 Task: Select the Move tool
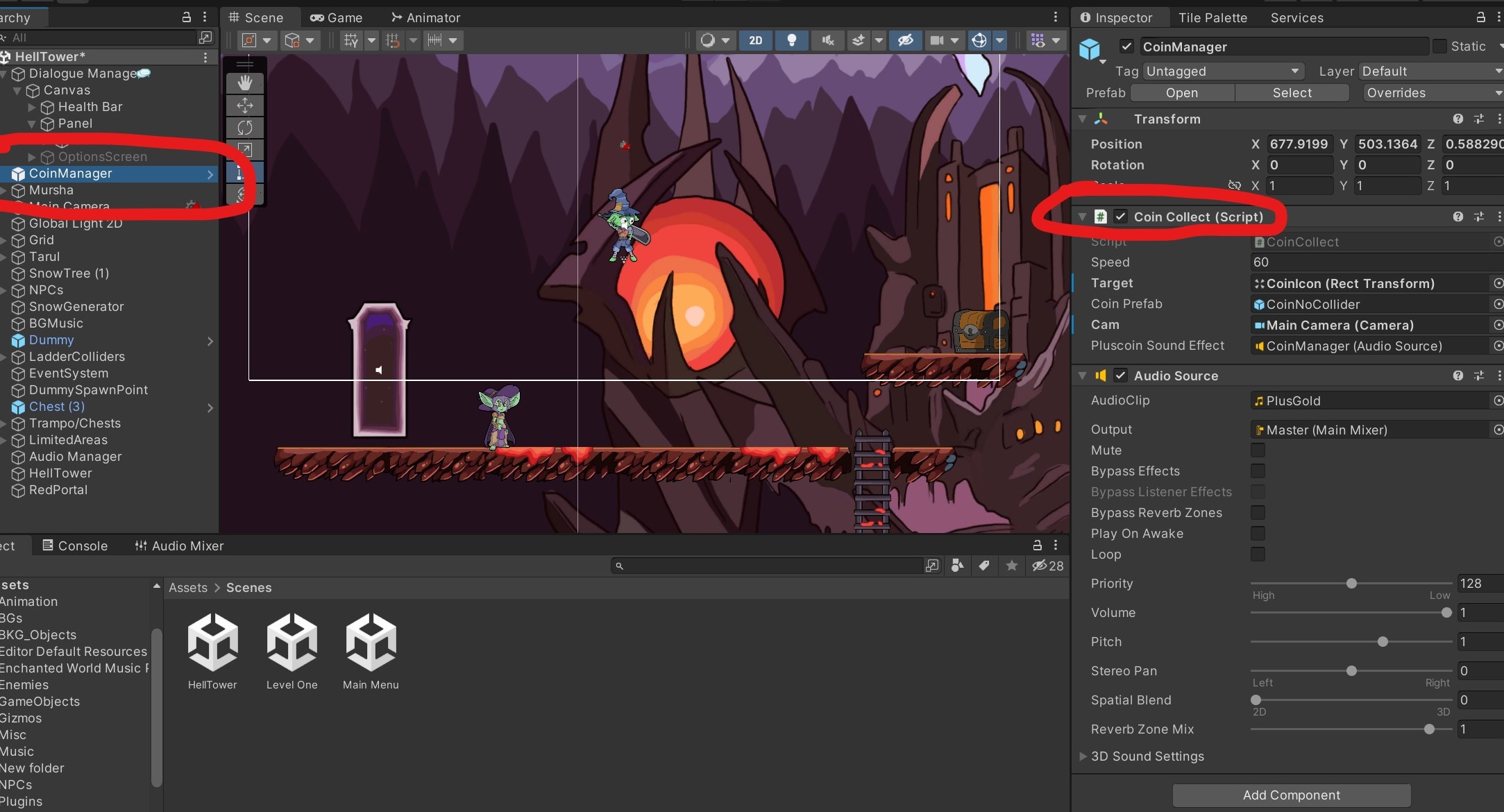pos(245,105)
